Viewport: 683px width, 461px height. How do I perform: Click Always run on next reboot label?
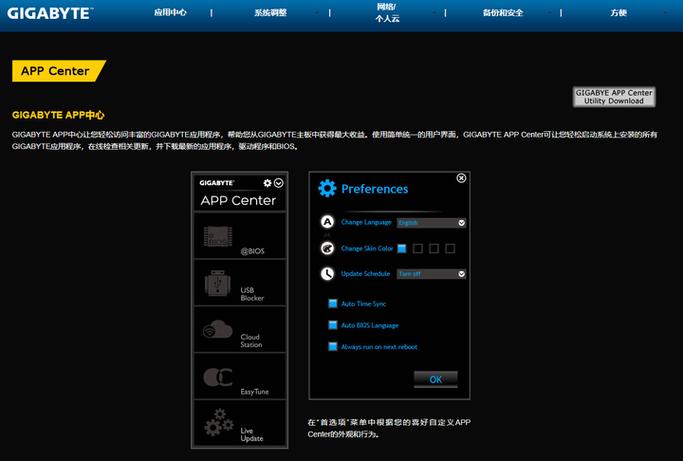point(379,347)
